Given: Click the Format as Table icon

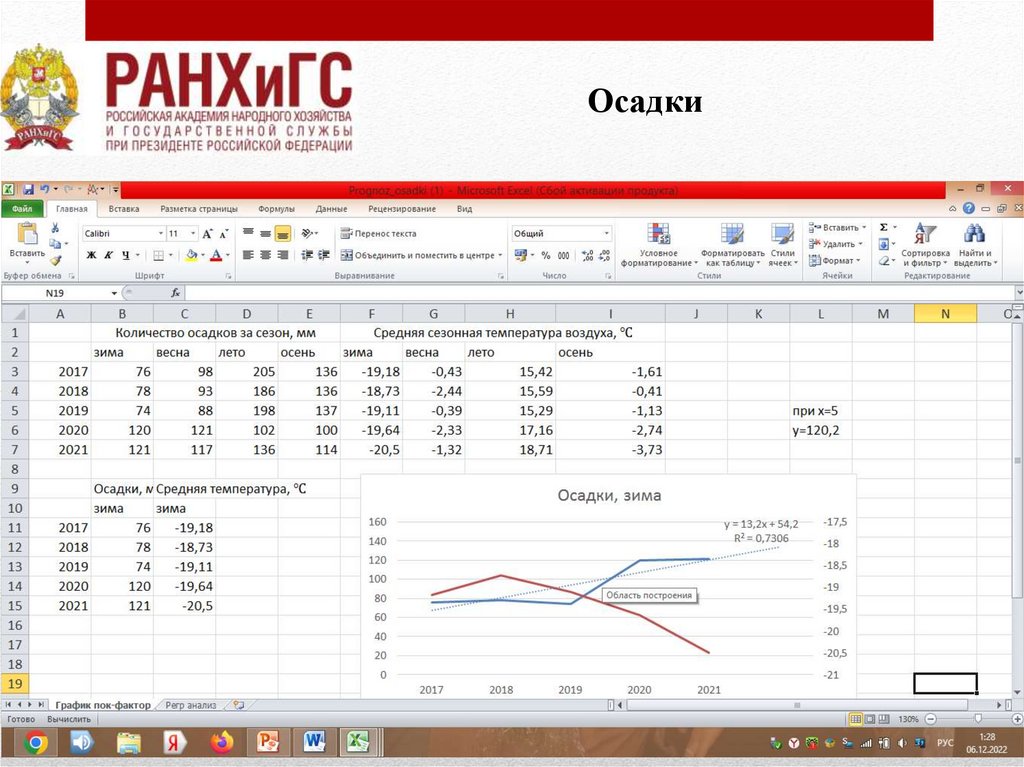Looking at the screenshot, I should pyautogui.click(x=732, y=236).
